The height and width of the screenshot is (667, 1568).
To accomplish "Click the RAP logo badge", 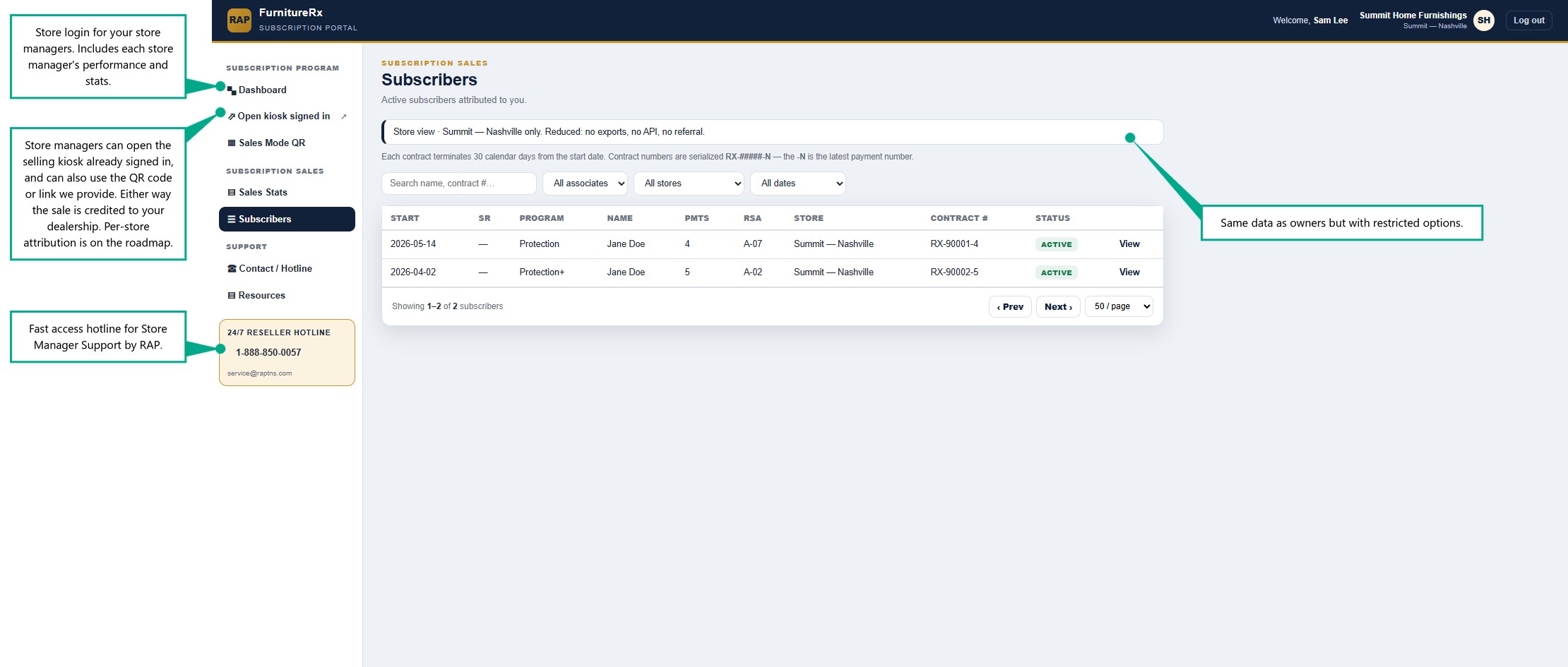I will (239, 20).
